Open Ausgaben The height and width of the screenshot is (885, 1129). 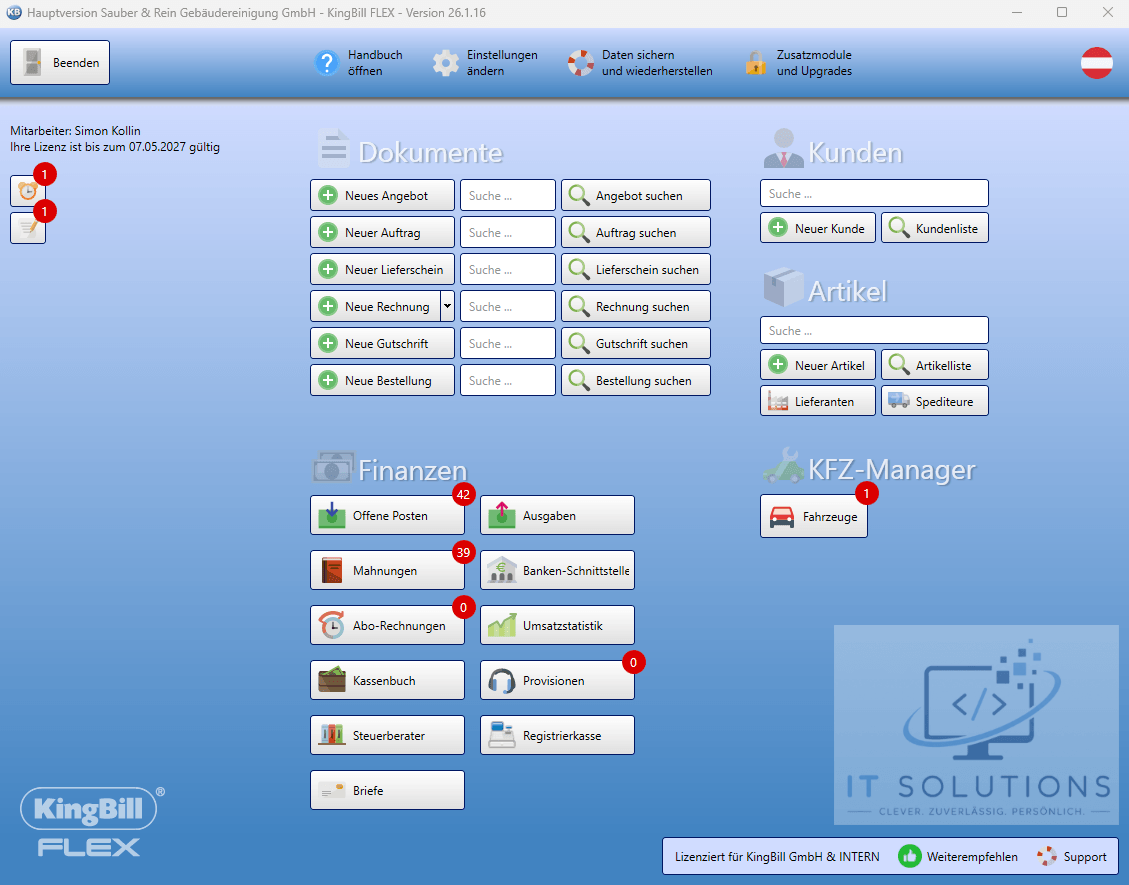pyautogui.click(x=557, y=515)
